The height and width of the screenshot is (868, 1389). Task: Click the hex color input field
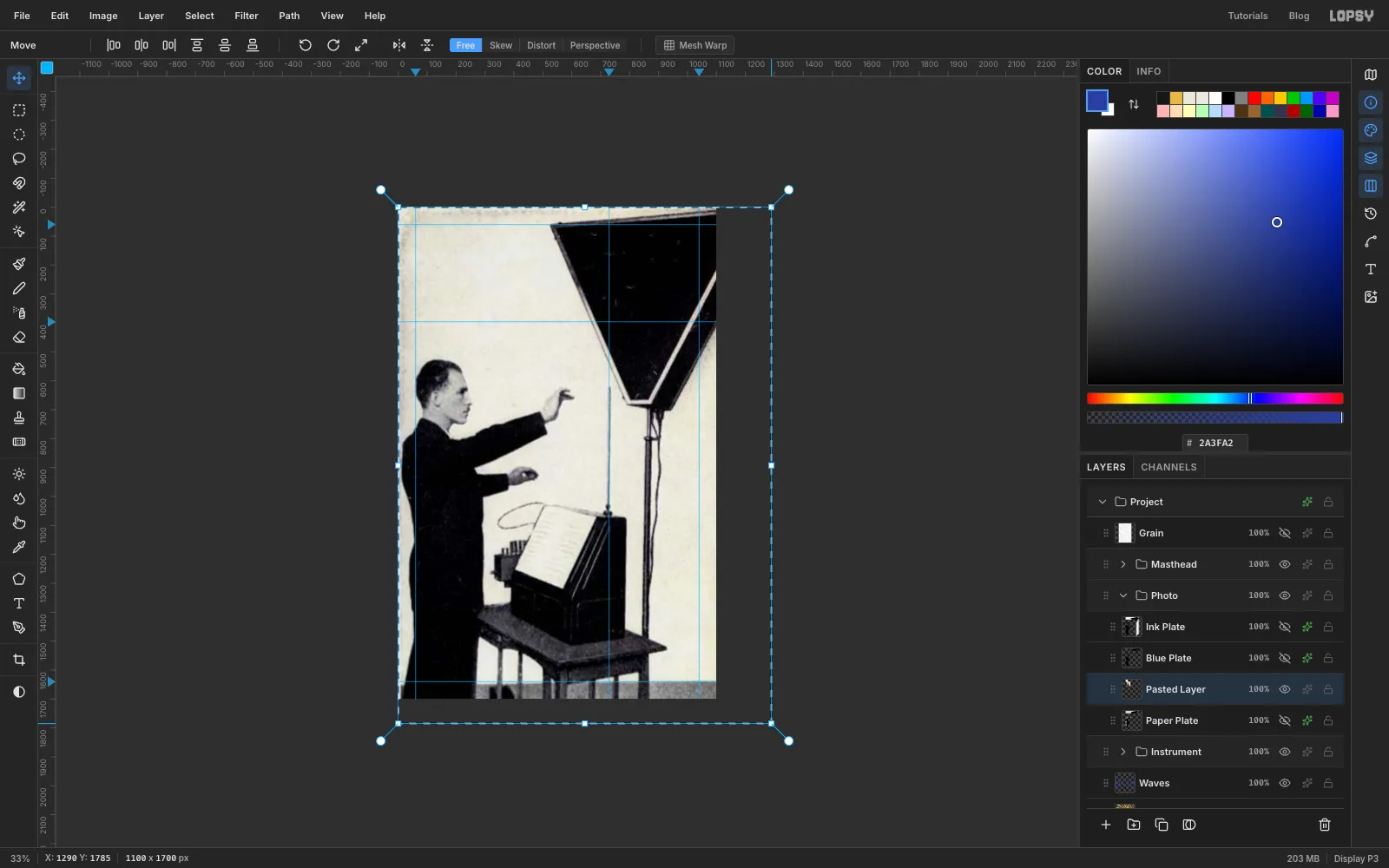pyautogui.click(x=1215, y=443)
